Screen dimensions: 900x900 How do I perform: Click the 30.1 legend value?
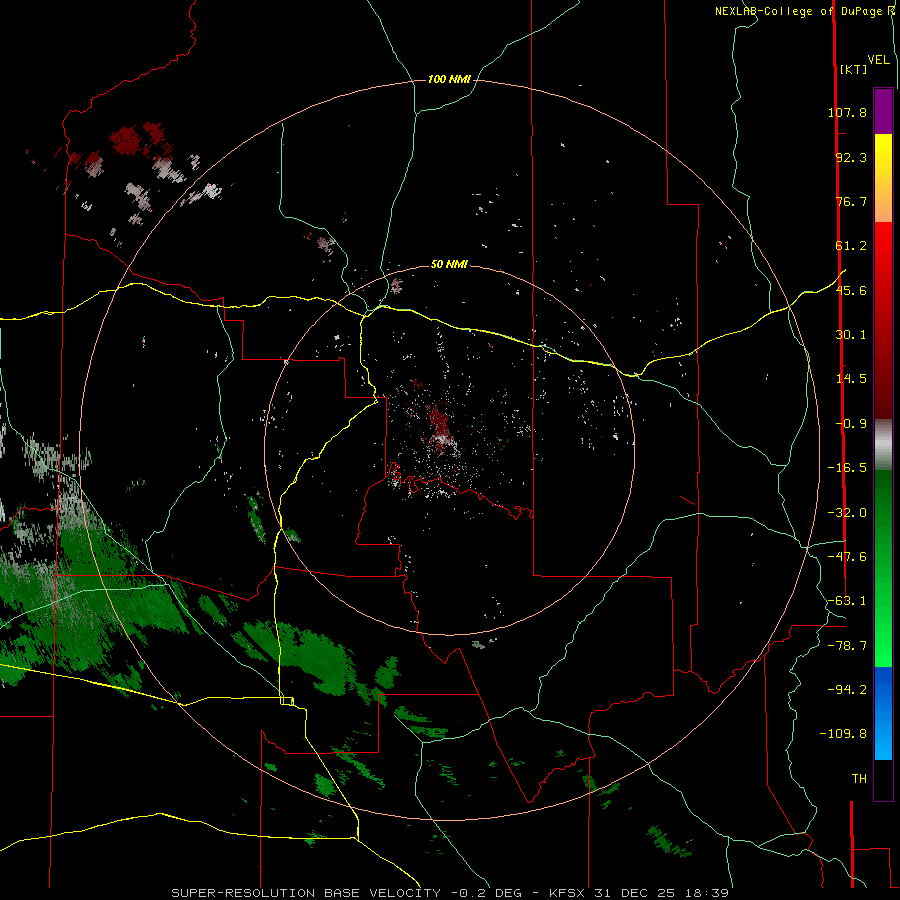point(851,335)
